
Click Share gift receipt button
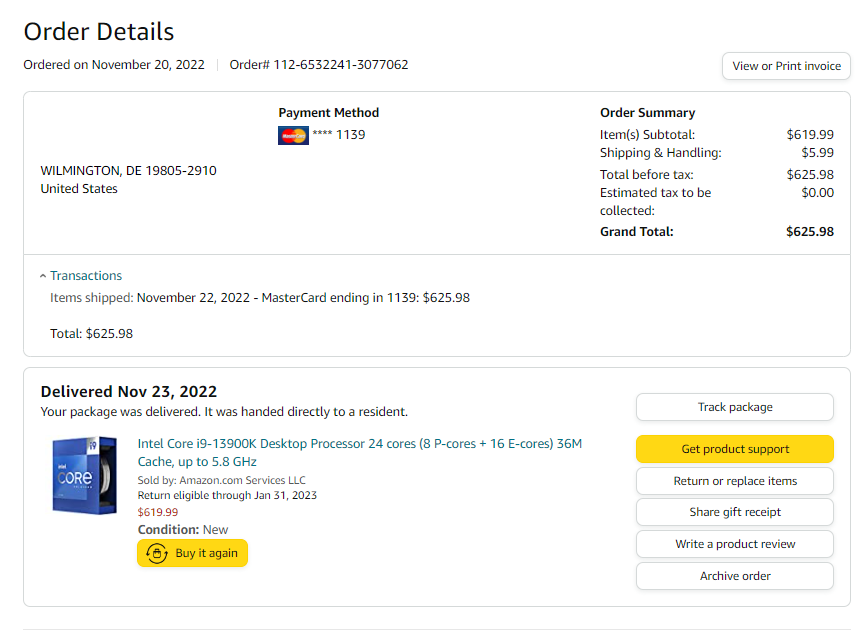(735, 512)
